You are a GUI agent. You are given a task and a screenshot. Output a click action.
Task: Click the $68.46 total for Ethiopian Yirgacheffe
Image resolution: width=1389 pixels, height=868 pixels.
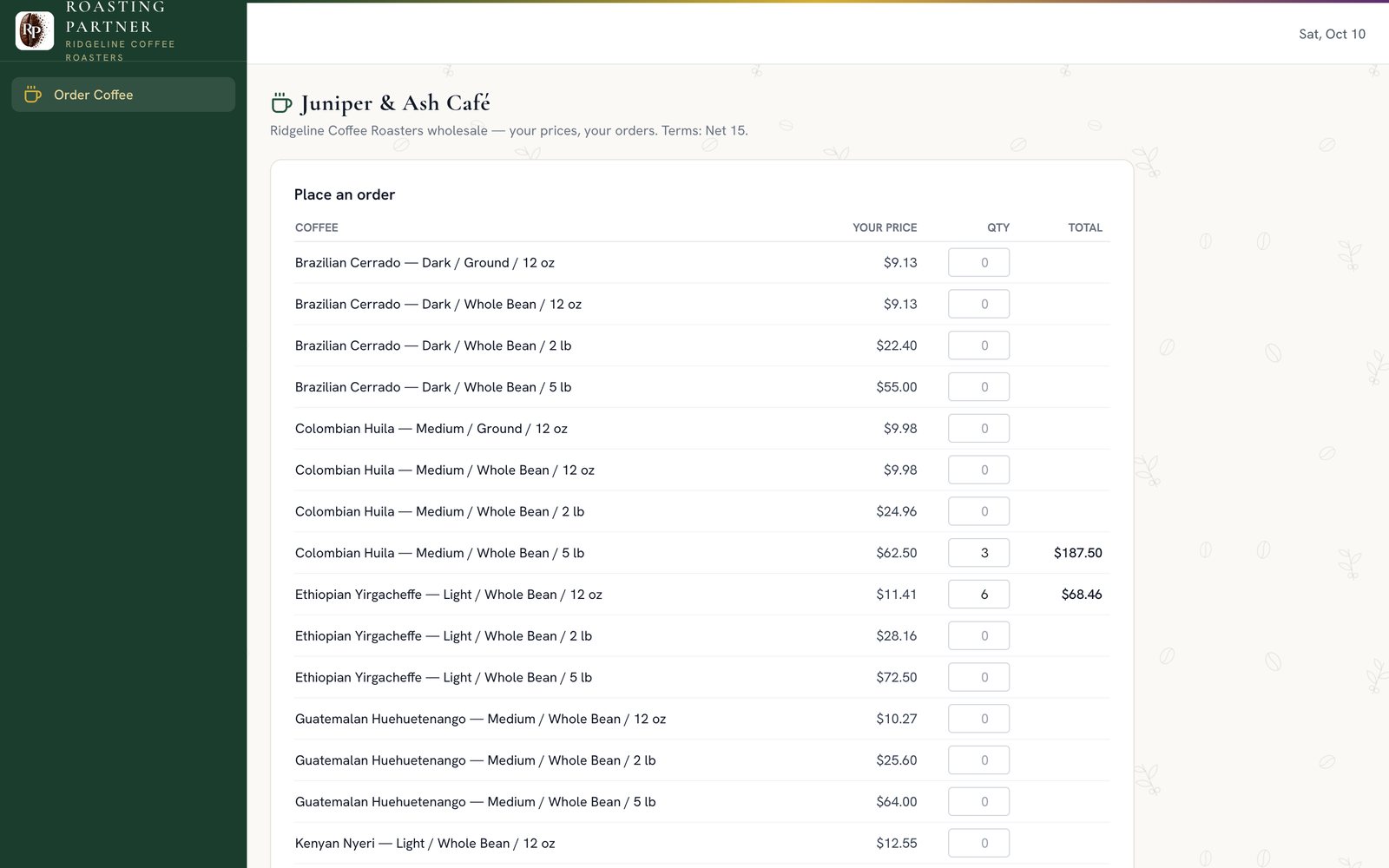[1082, 595]
